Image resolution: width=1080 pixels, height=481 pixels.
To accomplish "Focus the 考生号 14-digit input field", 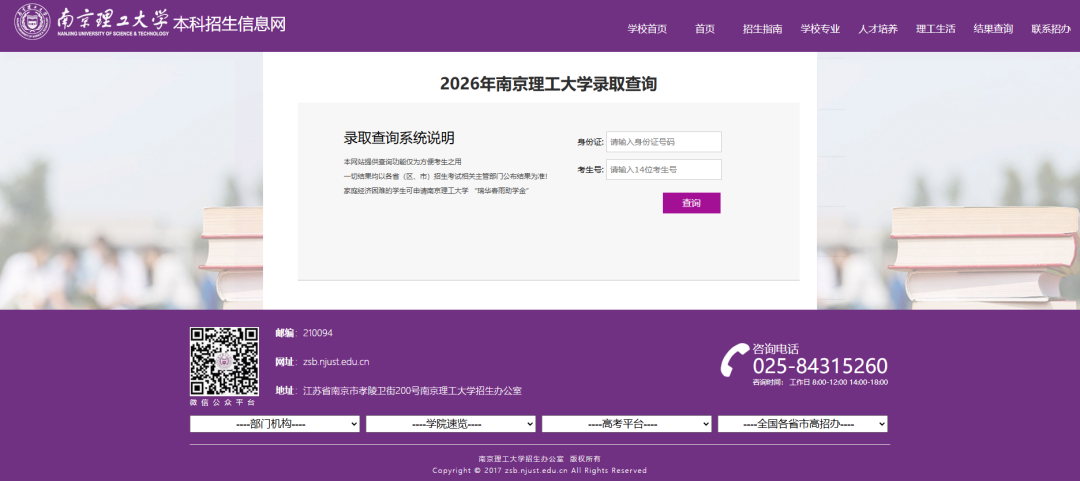I will coord(663,170).
